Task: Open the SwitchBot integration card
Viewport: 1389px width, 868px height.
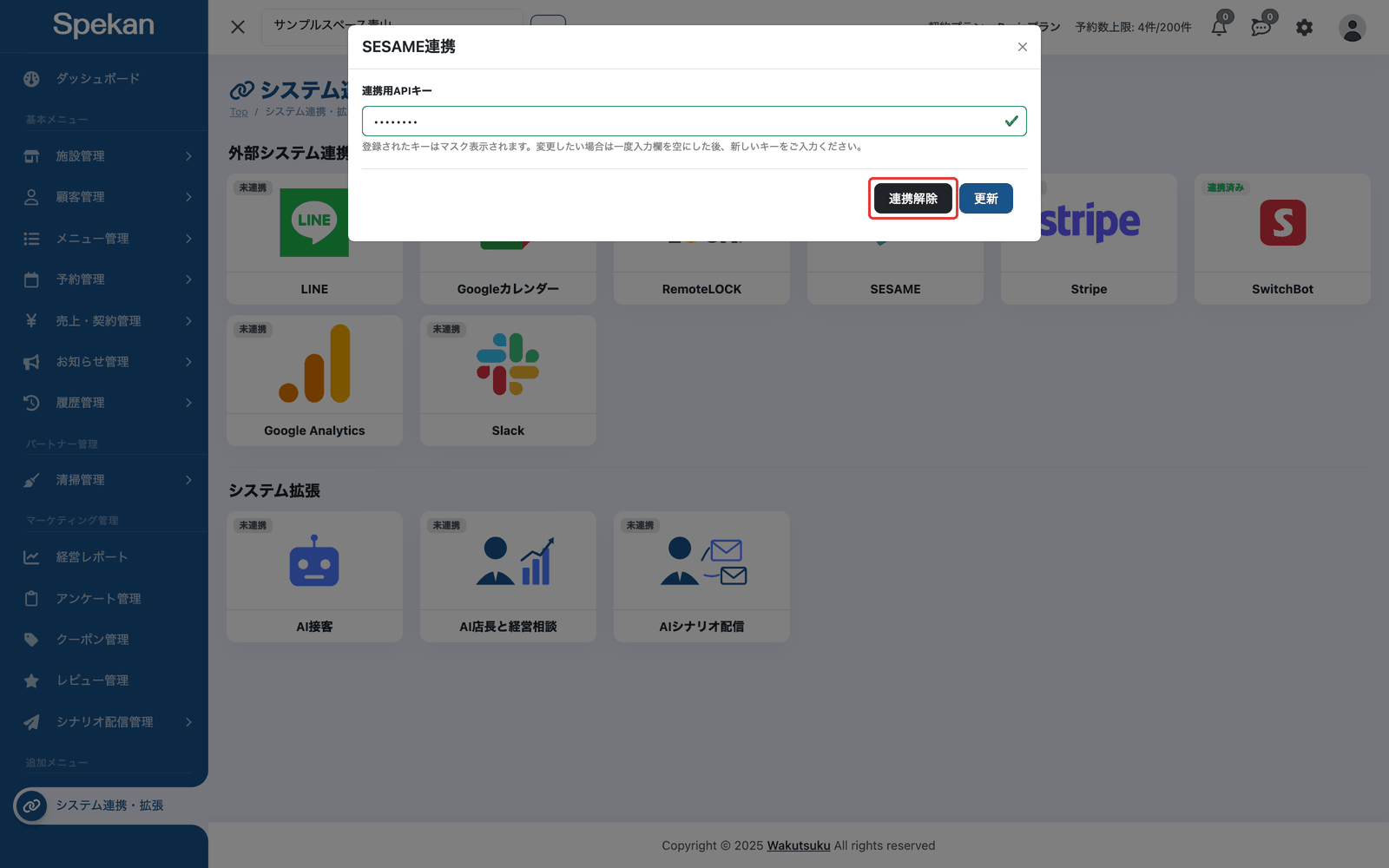Action: pyautogui.click(x=1282, y=239)
